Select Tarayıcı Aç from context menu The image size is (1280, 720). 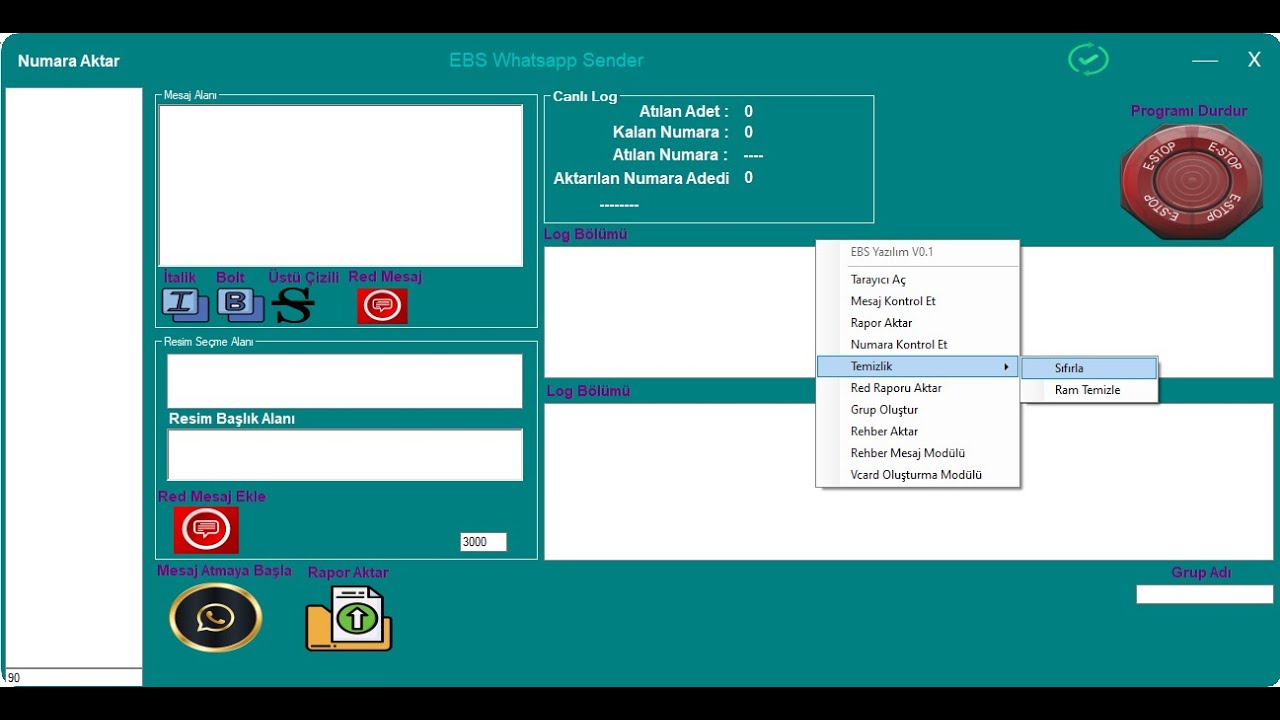(x=917, y=280)
